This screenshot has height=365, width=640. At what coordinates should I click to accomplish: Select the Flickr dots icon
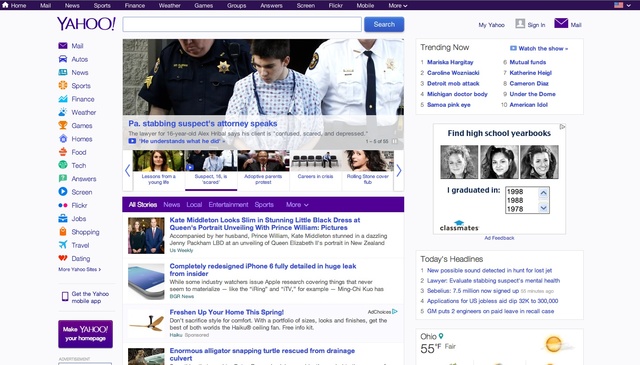coord(63,205)
